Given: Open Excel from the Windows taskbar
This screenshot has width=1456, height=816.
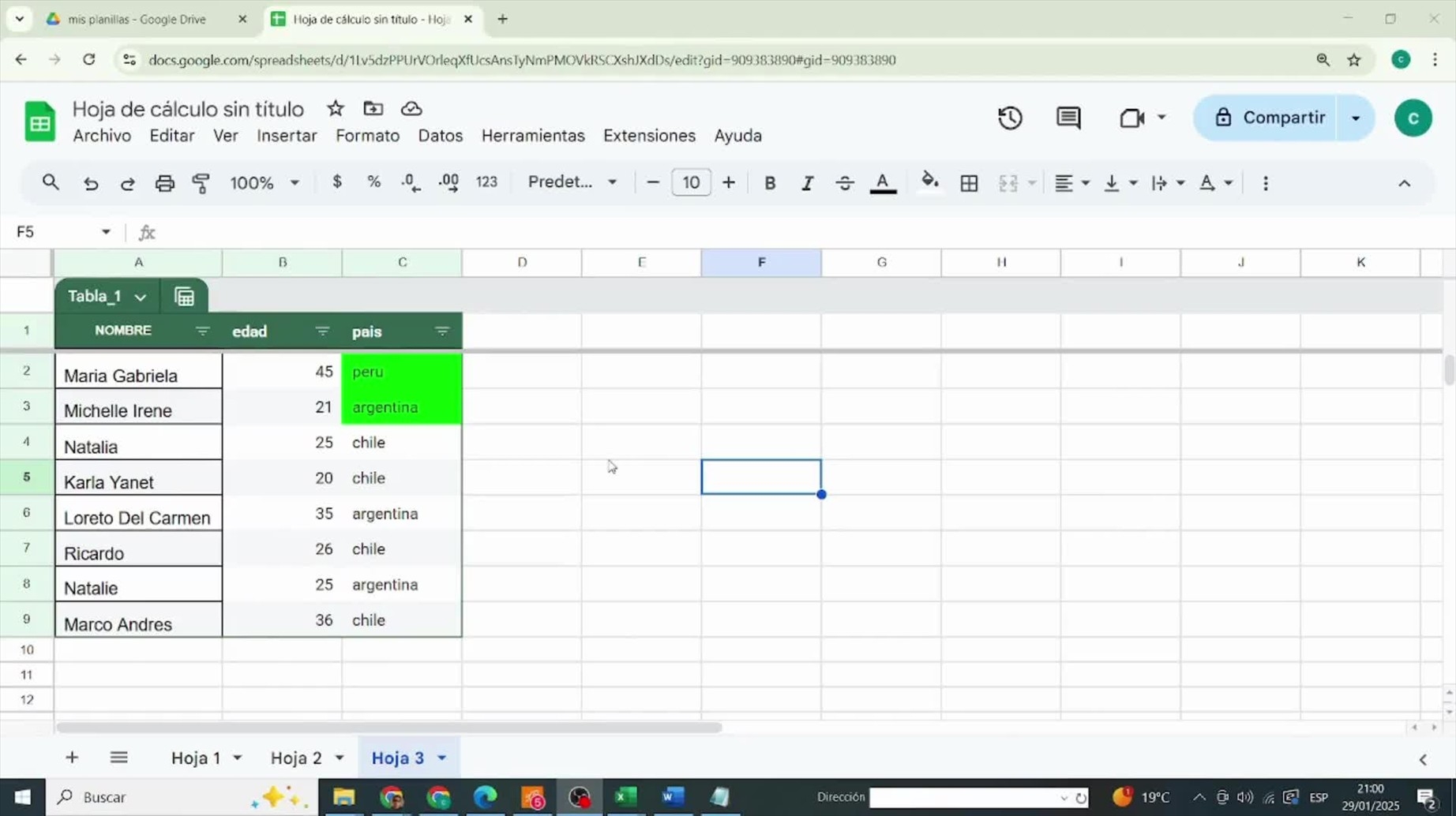Looking at the screenshot, I should tap(625, 797).
